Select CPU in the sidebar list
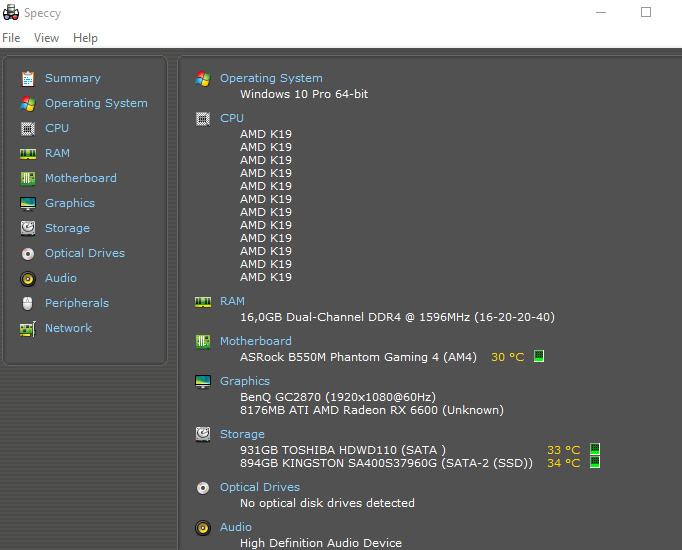 click(57, 128)
